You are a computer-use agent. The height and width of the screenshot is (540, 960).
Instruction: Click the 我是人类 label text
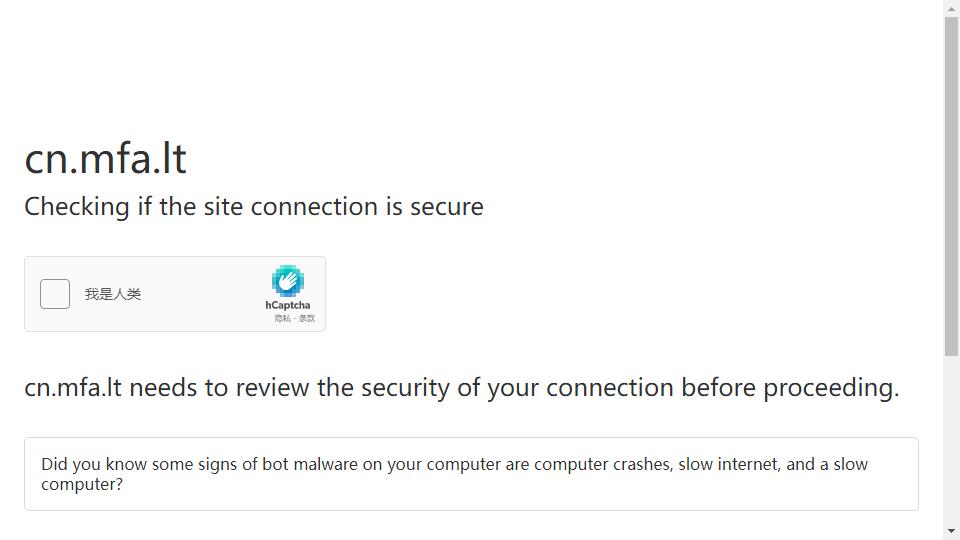(x=113, y=294)
